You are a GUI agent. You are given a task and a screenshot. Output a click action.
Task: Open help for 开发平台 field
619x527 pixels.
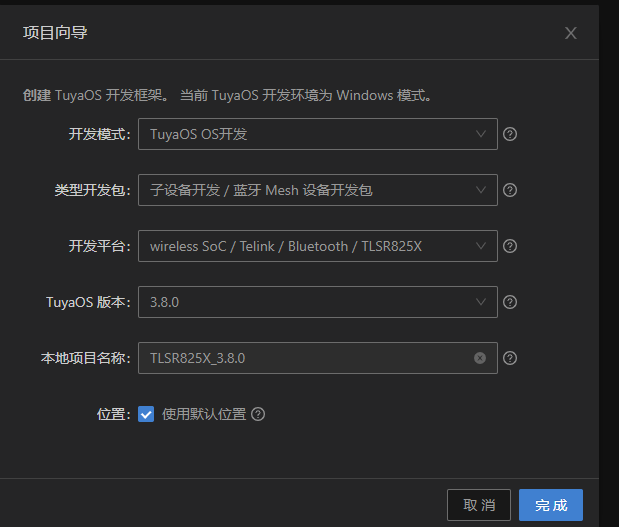tap(510, 246)
